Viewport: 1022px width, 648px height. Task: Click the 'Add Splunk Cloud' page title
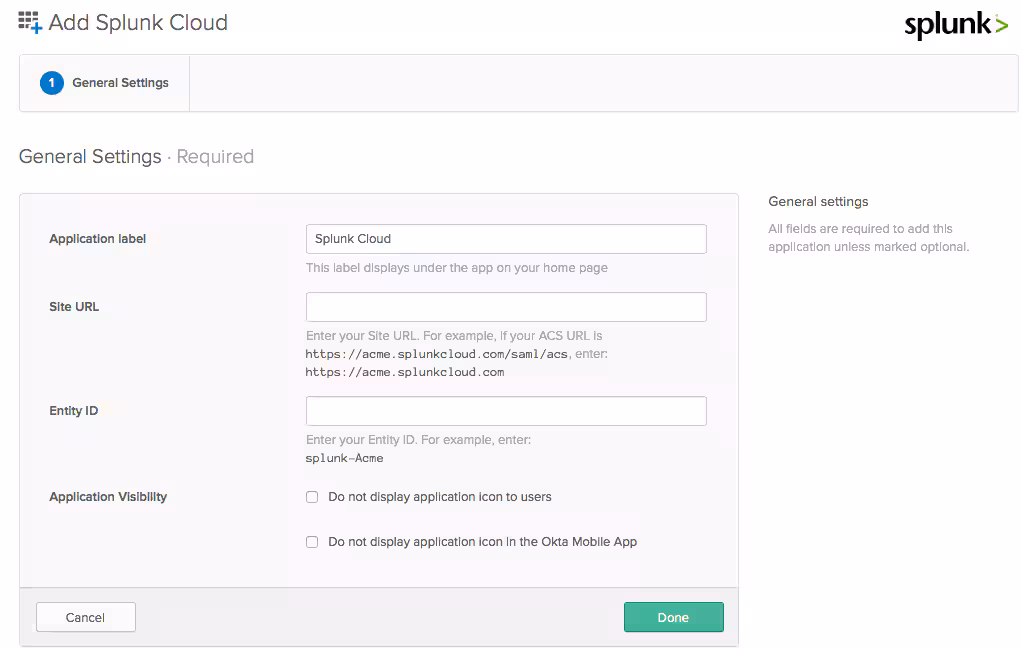pyautogui.click(x=138, y=22)
